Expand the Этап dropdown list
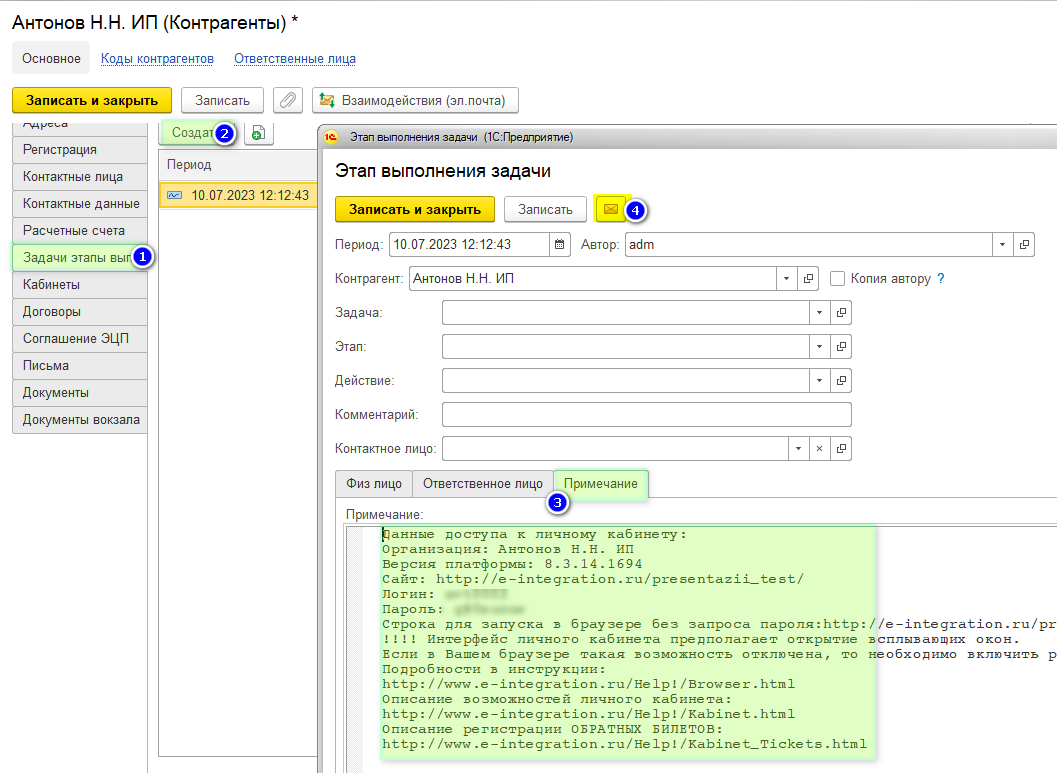 [x=819, y=347]
